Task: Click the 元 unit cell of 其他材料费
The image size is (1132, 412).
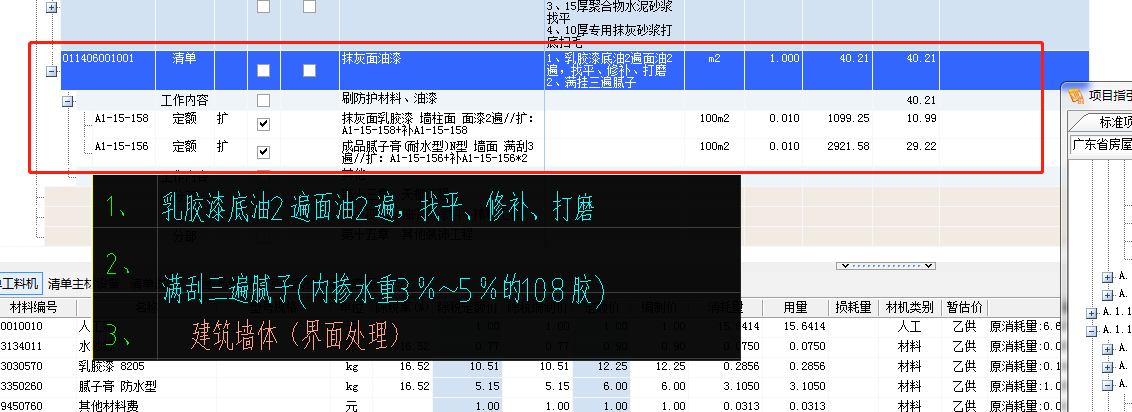Action: 352,406
